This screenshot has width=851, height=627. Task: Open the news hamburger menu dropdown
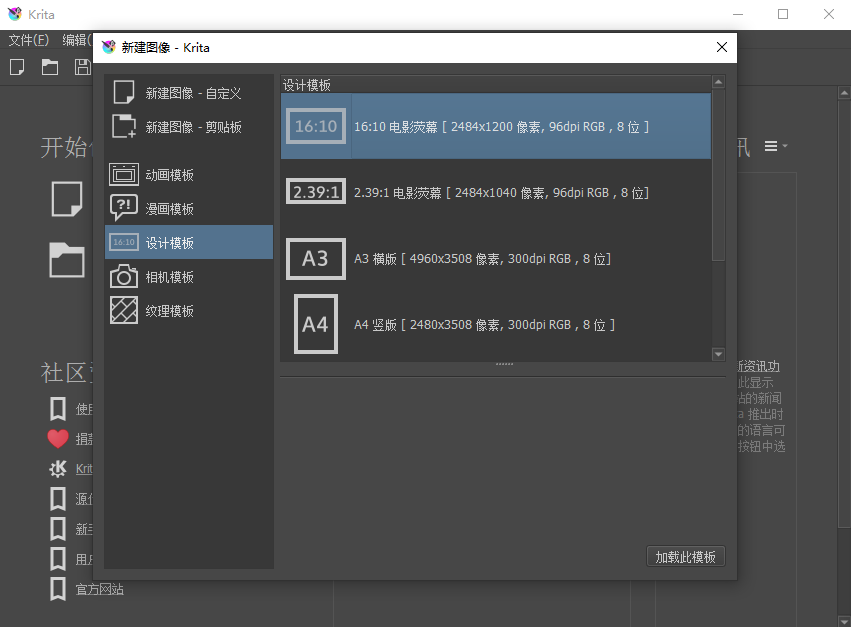click(776, 146)
